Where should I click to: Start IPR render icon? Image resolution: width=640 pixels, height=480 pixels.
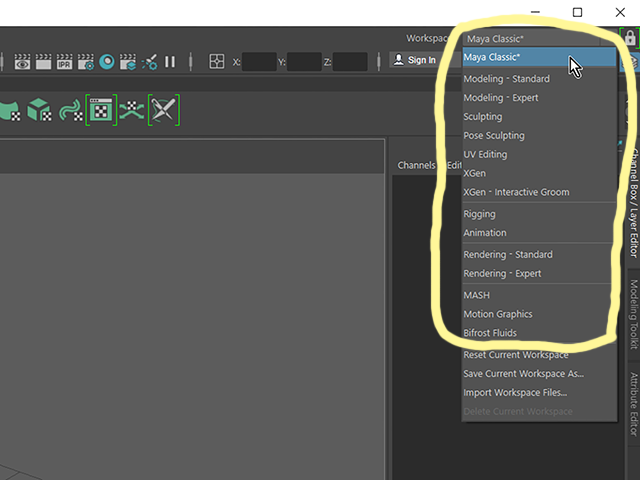[x=64, y=62]
